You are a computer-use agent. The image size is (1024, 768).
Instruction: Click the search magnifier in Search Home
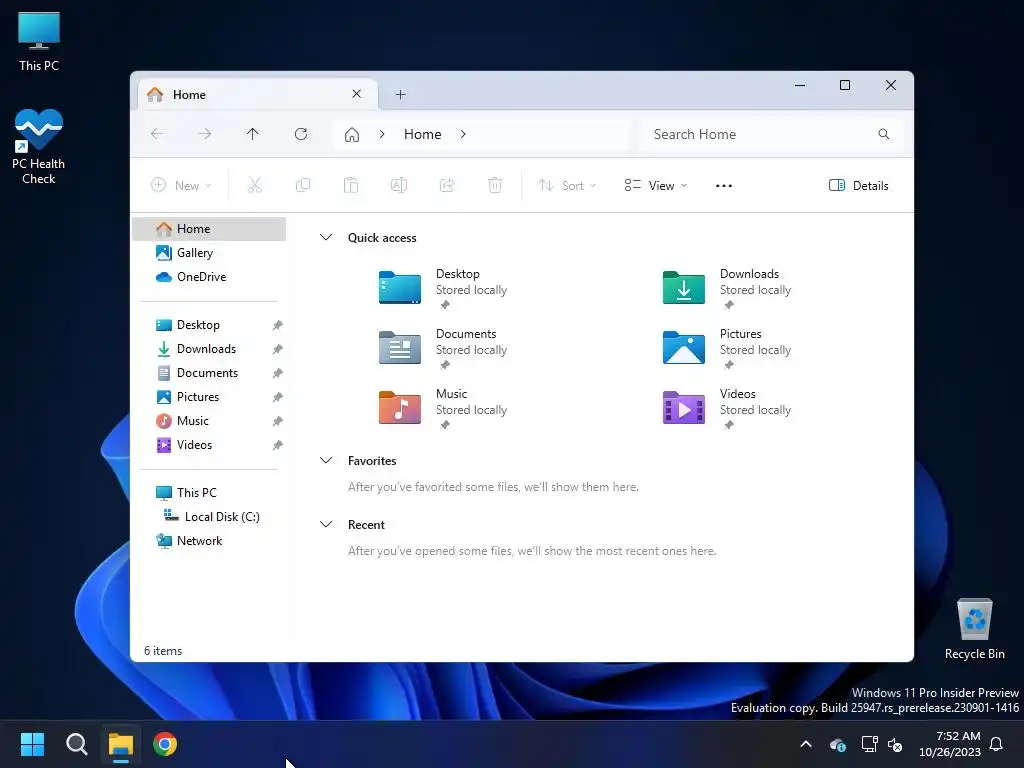tap(884, 134)
